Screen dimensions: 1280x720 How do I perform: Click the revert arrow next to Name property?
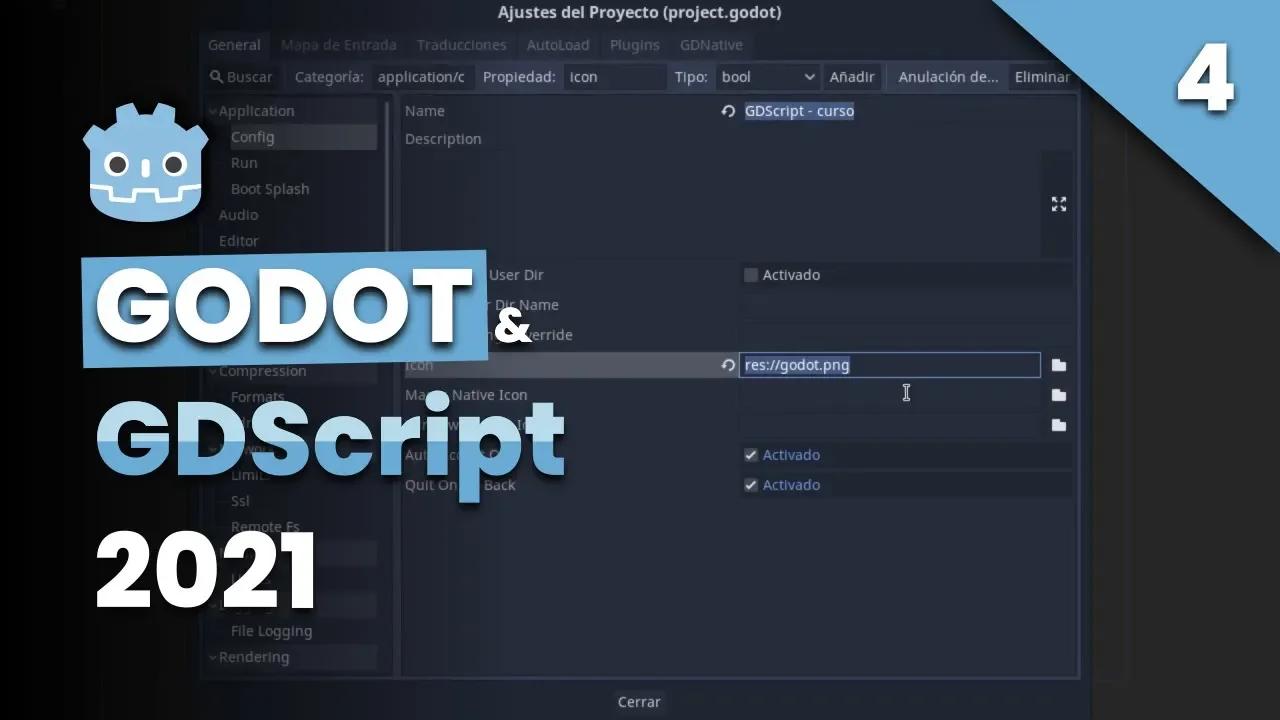tap(728, 111)
